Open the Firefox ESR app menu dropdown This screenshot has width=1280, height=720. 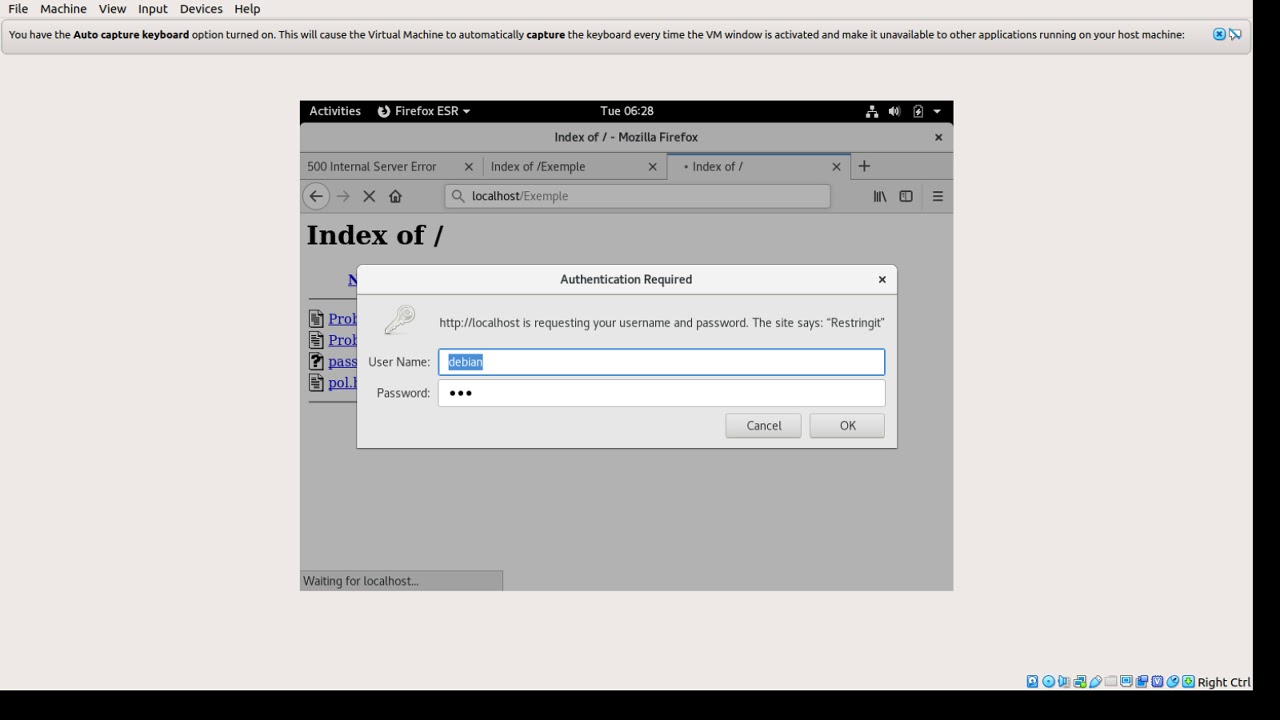tap(423, 111)
